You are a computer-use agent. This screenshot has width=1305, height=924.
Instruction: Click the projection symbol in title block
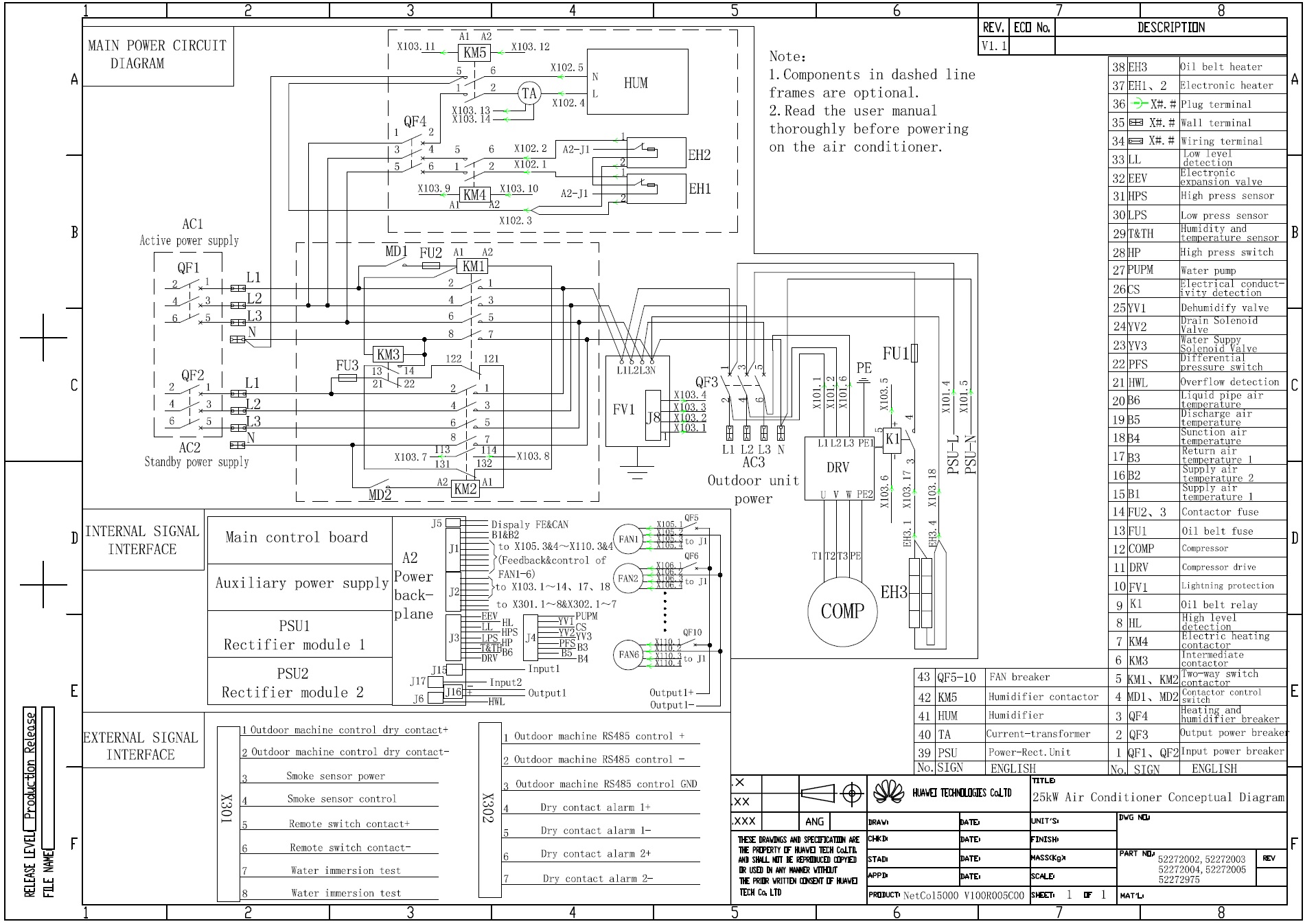[831, 794]
